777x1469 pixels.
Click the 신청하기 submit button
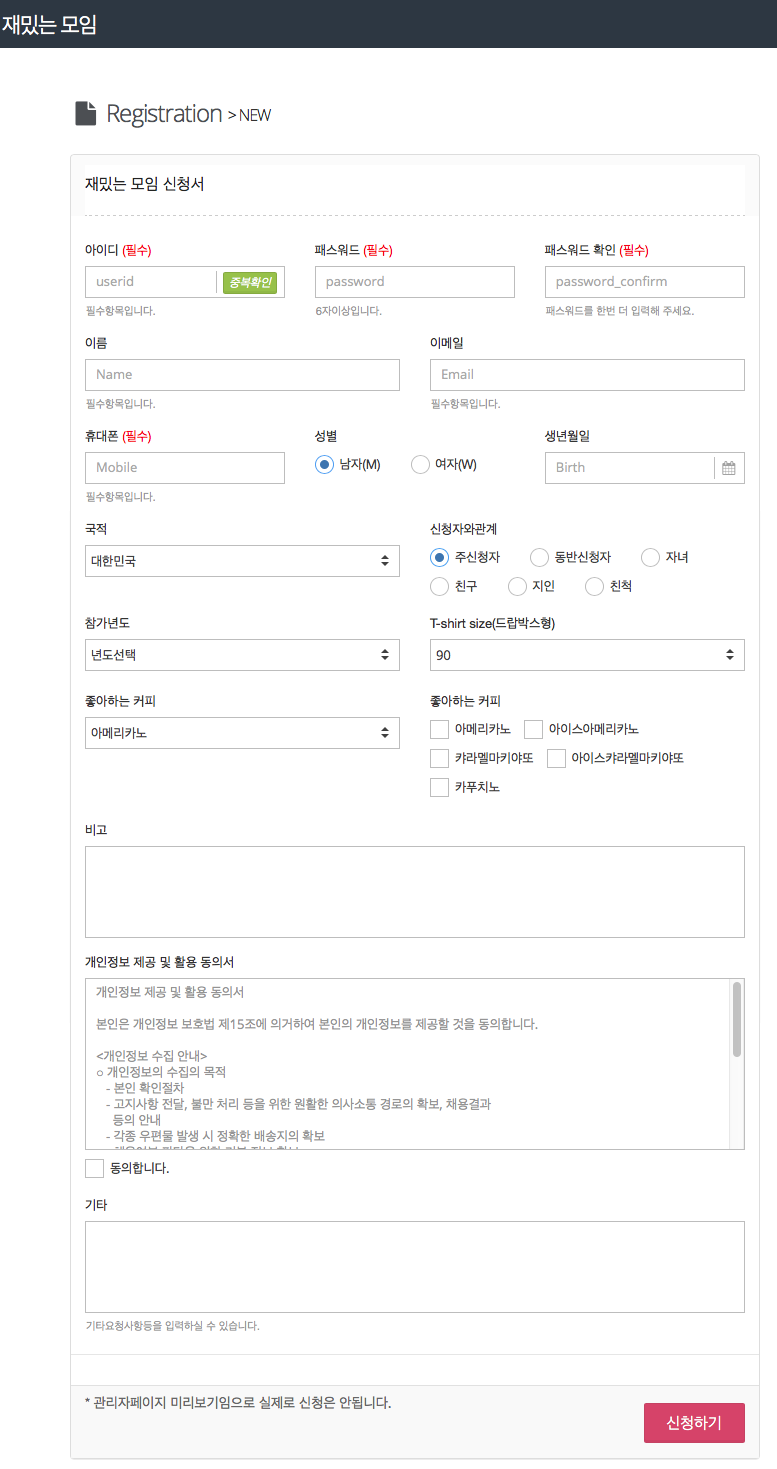(x=694, y=1423)
